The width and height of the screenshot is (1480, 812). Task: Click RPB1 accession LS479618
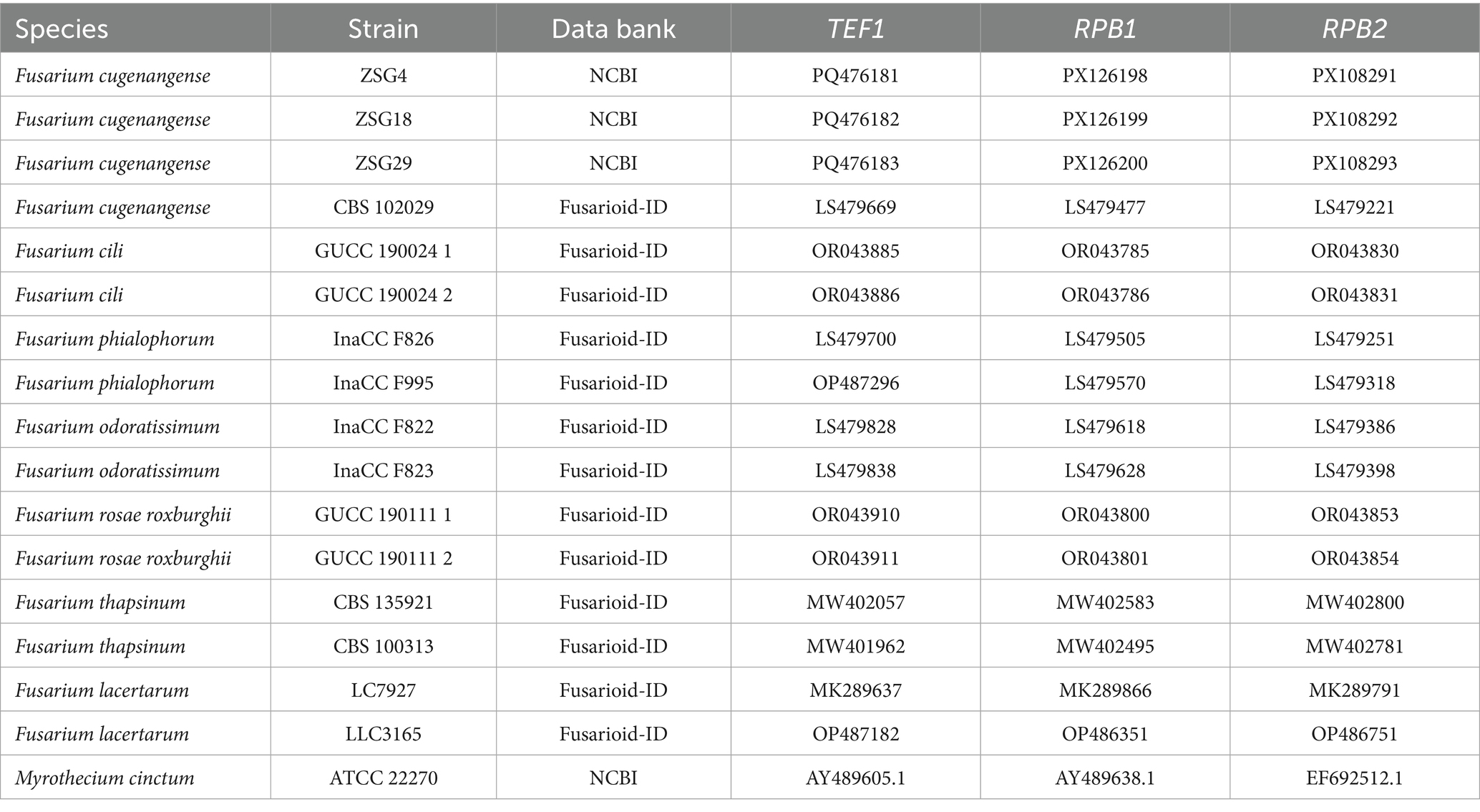pos(1105,426)
